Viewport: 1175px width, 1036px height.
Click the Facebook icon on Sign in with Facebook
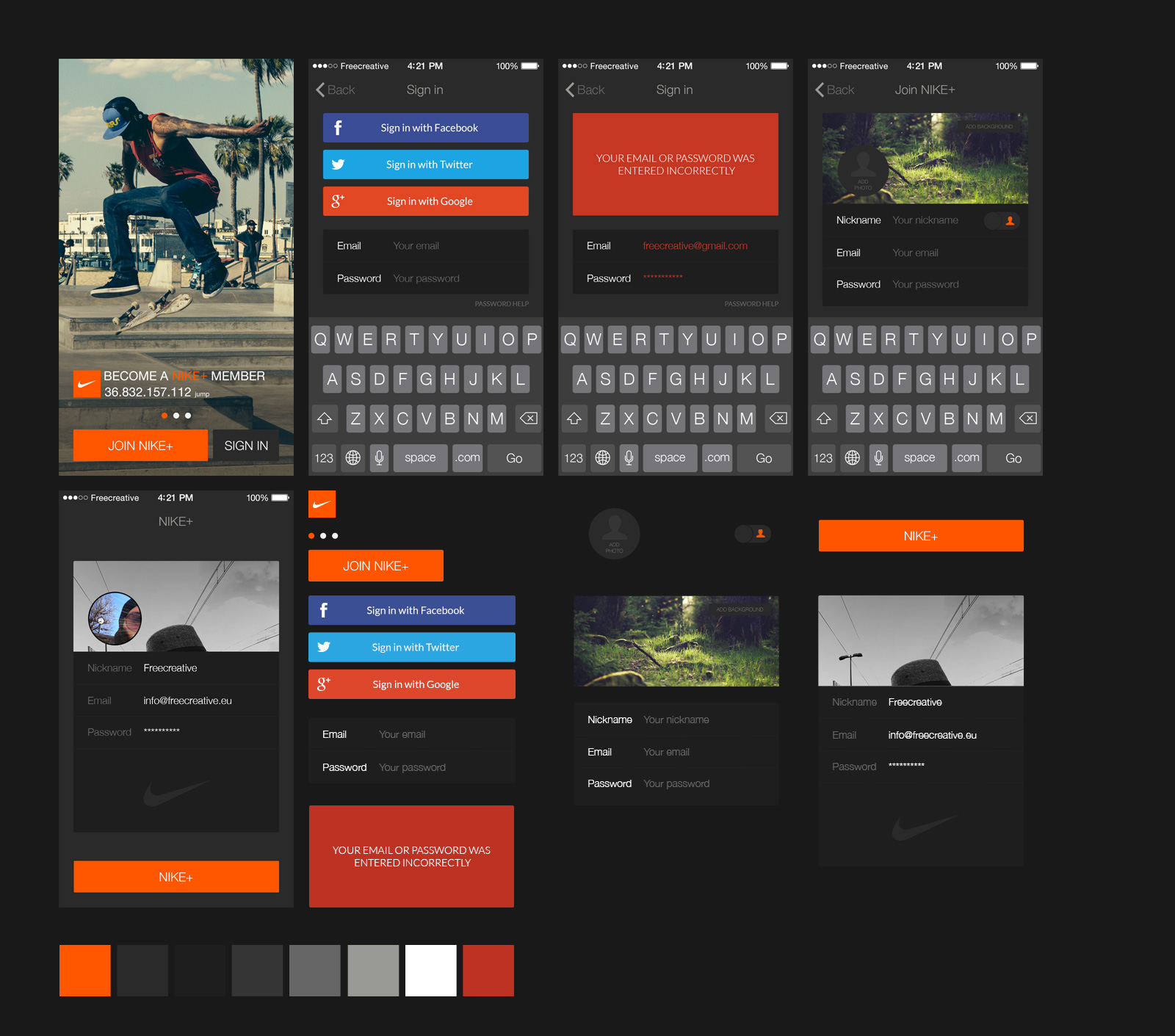[x=339, y=127]
